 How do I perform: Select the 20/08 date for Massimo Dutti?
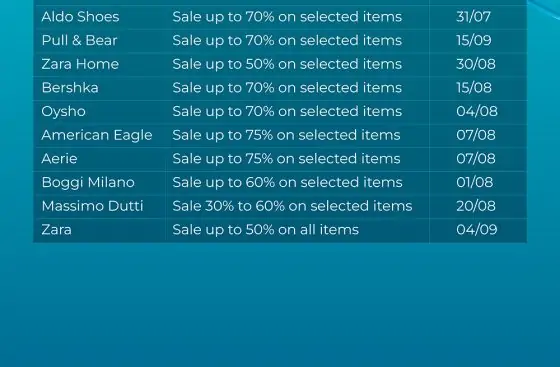pyautogui.click(x=476, y=206)
